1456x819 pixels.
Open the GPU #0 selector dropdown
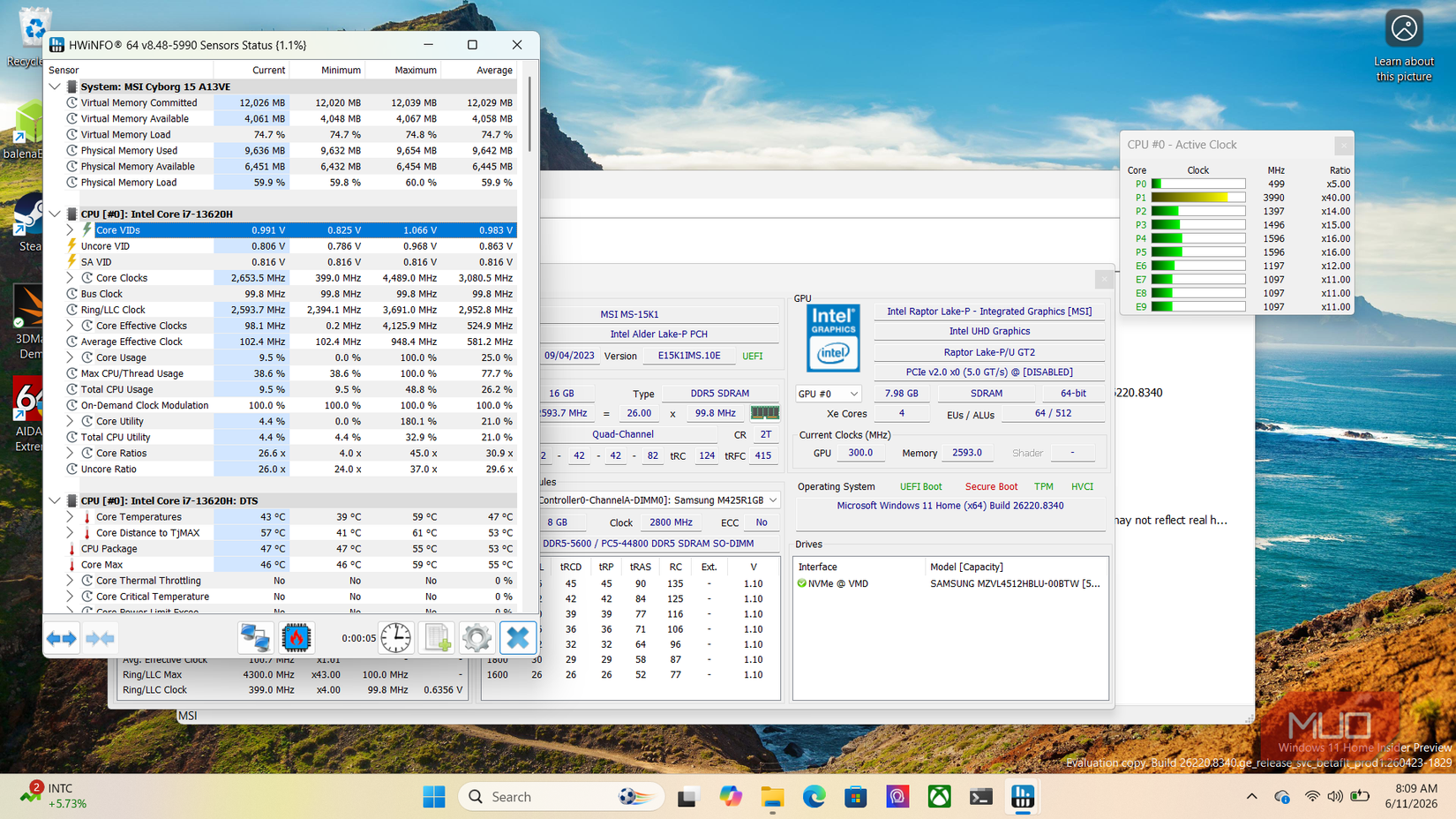828,394
